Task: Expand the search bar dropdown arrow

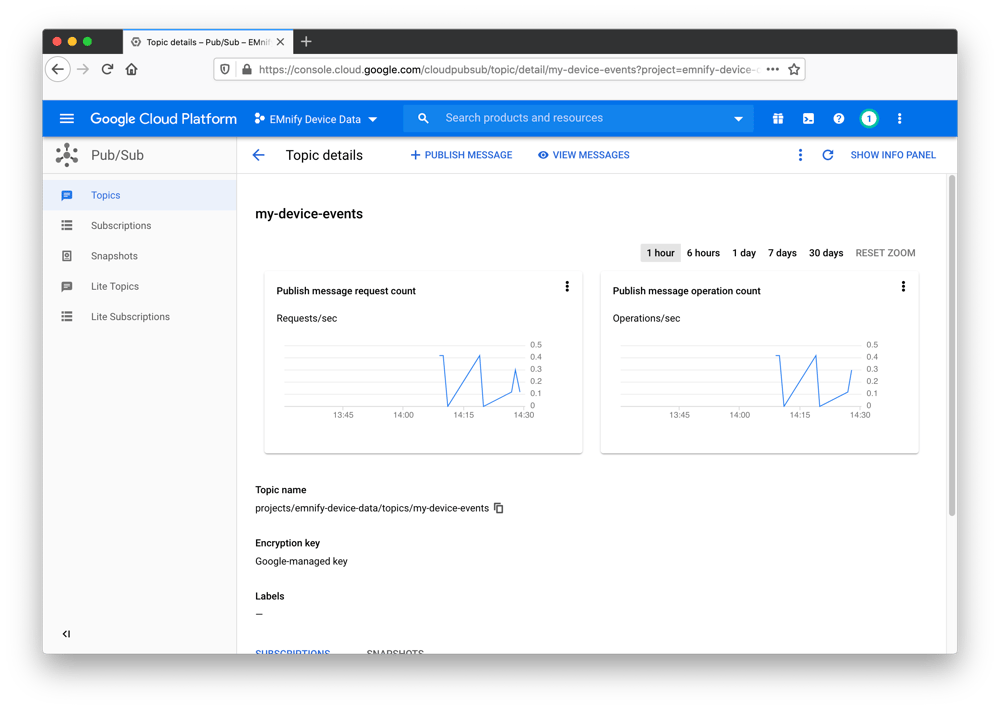Action: pos(738,119)
